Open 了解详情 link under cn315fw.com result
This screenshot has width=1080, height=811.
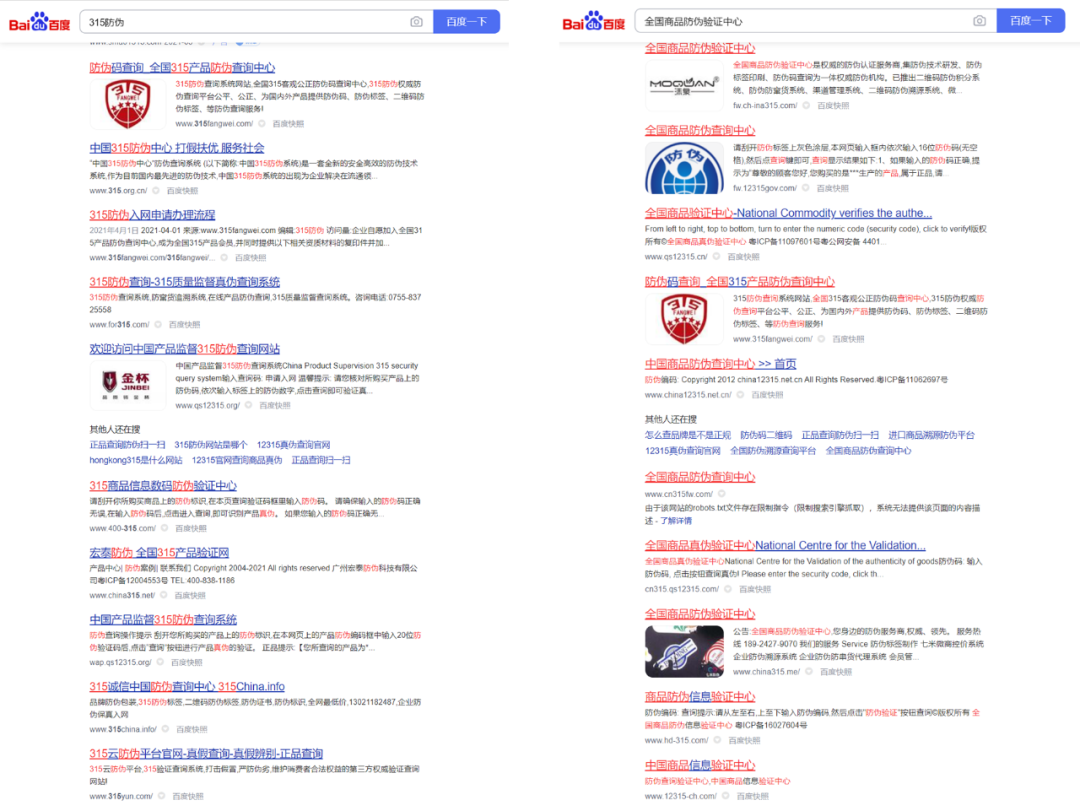point(675,521)
